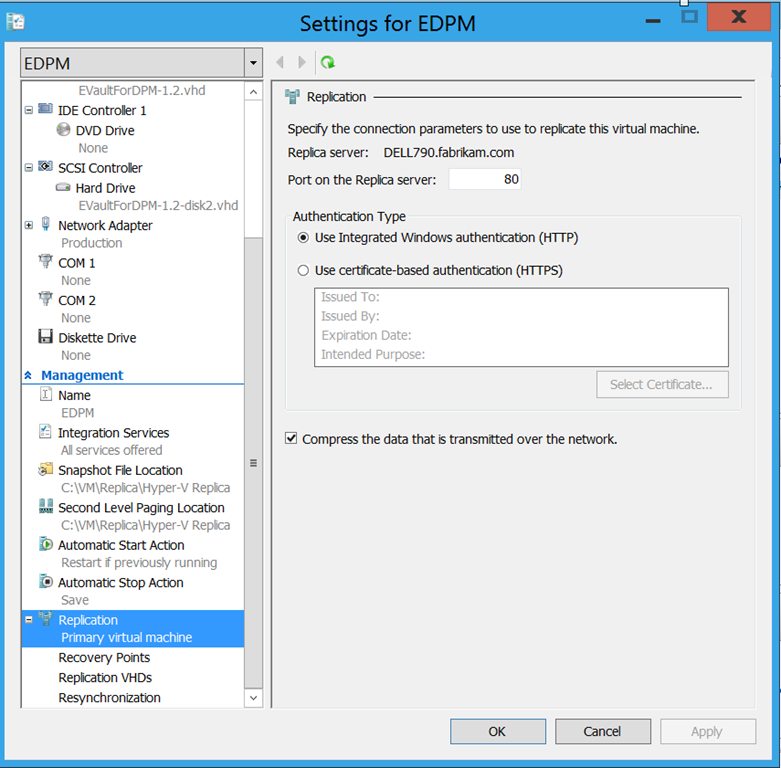781x768 pixels.
Task: Open the Recovery Points settings page
Action: coord(104,657)
